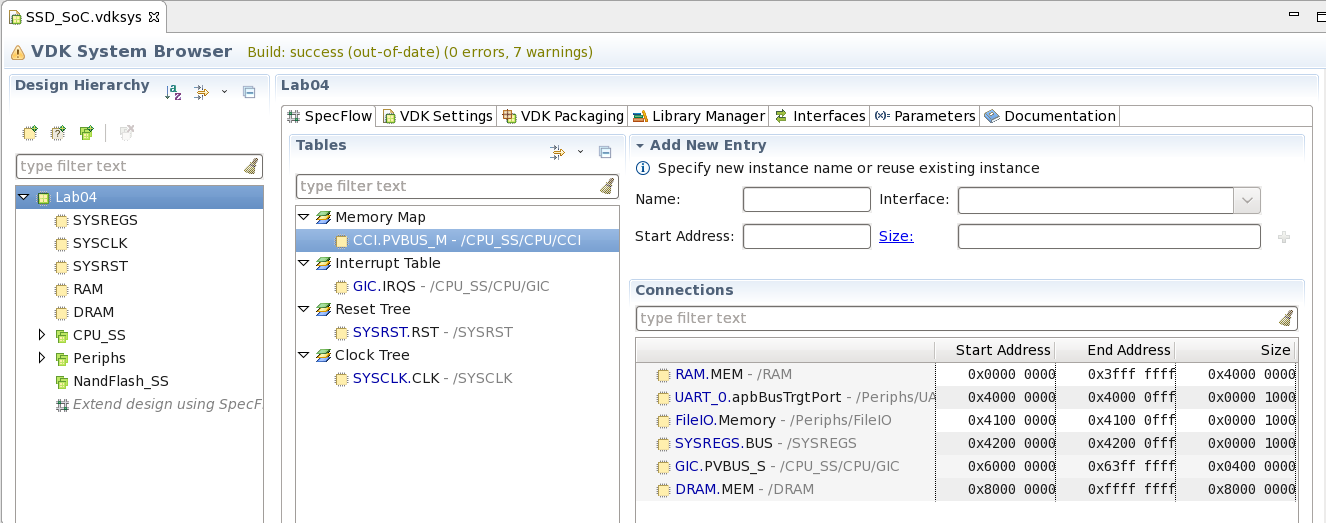Collapse the Add New Entry section
This screenshot has height=523, width=1326.
point(640,146)
